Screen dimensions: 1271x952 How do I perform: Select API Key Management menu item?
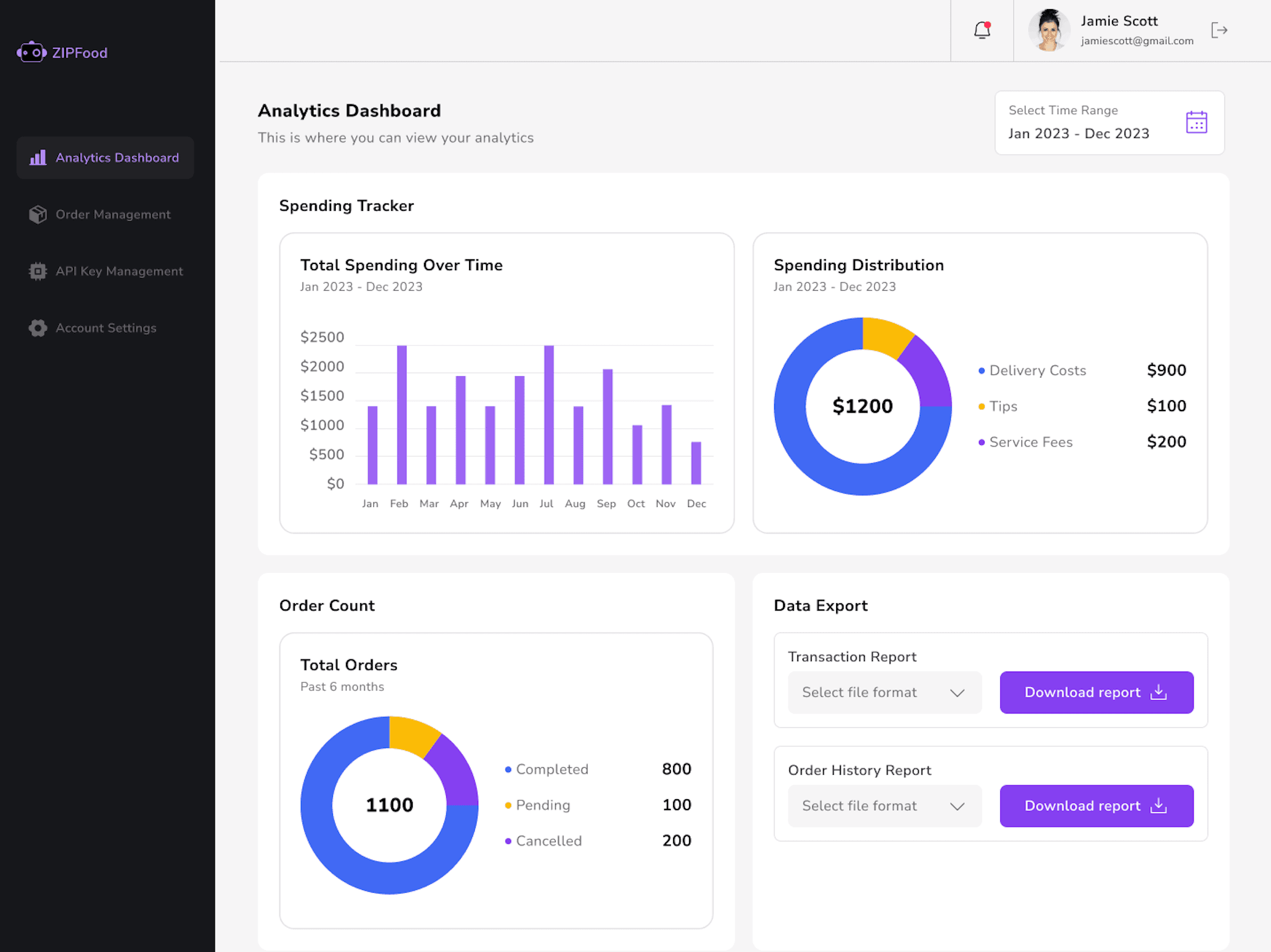[x=119, y=271]
